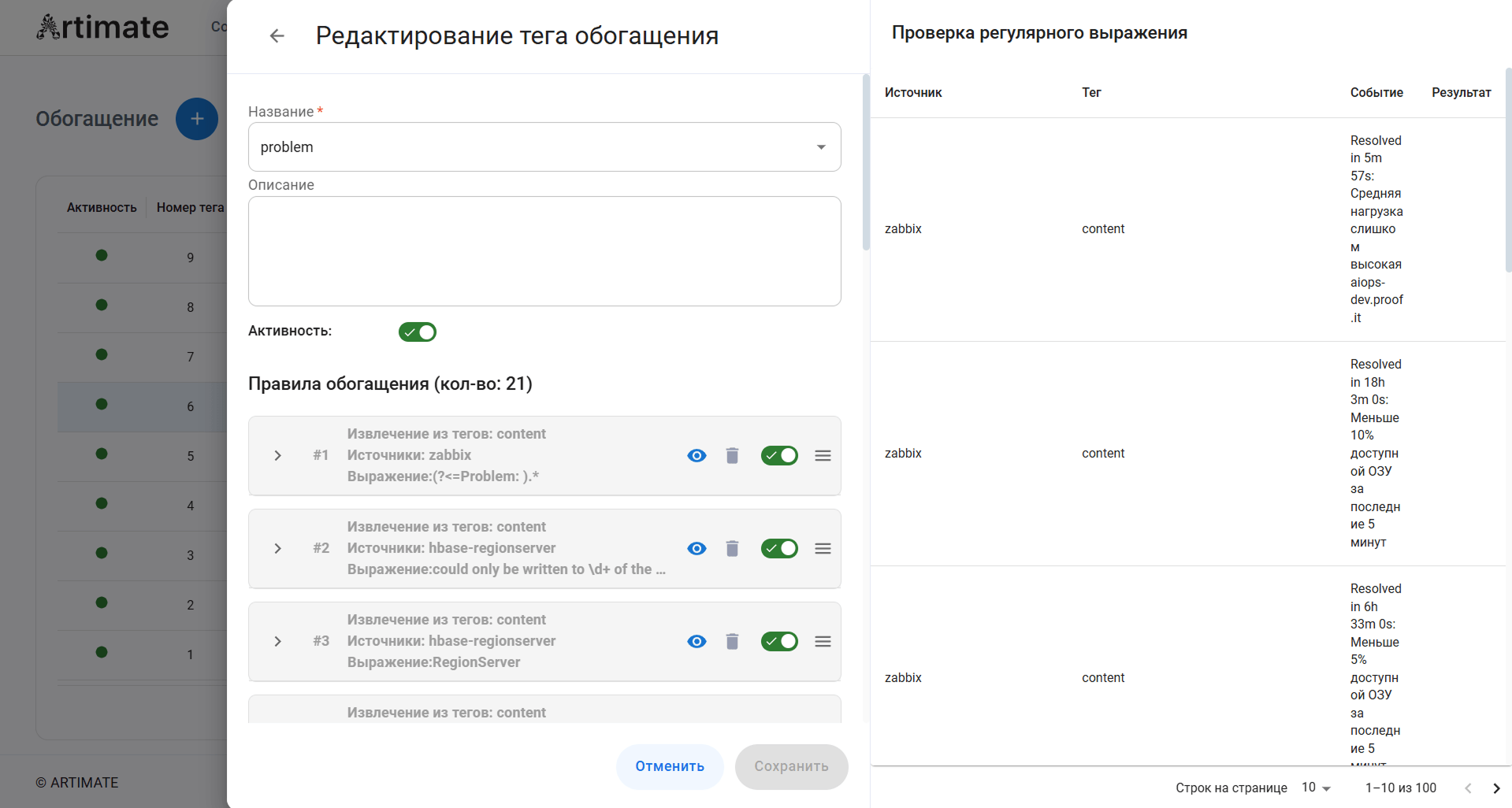Expand rule #1 details chevron

click(277, 456)
